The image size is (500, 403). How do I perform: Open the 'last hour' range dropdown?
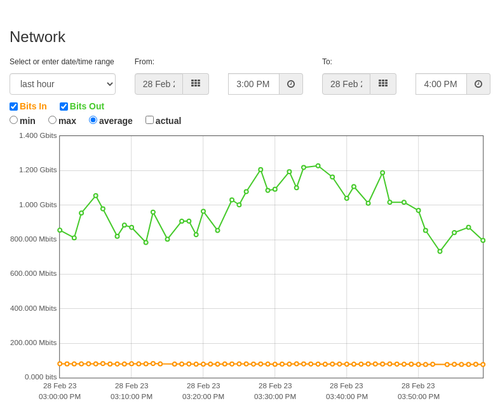tap(63, 84)
